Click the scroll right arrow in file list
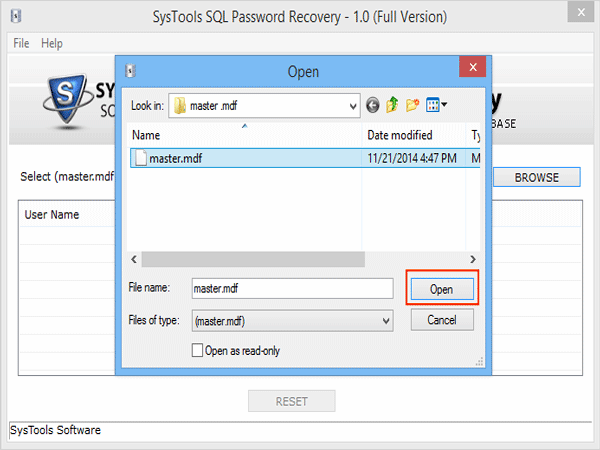Viewport: 600px width, 450px height. (x=473, y=259)
